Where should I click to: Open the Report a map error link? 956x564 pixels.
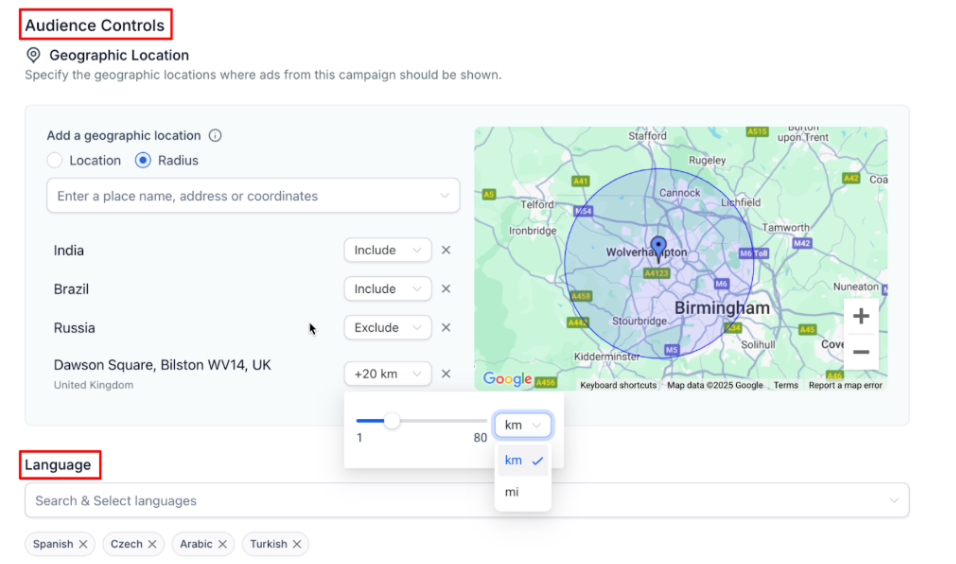coord(845,385)
